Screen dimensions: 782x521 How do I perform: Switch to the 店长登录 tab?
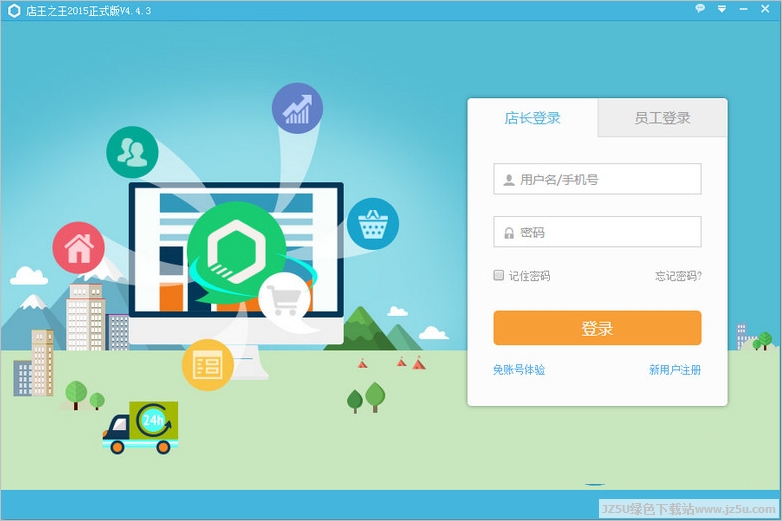pyautogui.click(x=532, y=118)
